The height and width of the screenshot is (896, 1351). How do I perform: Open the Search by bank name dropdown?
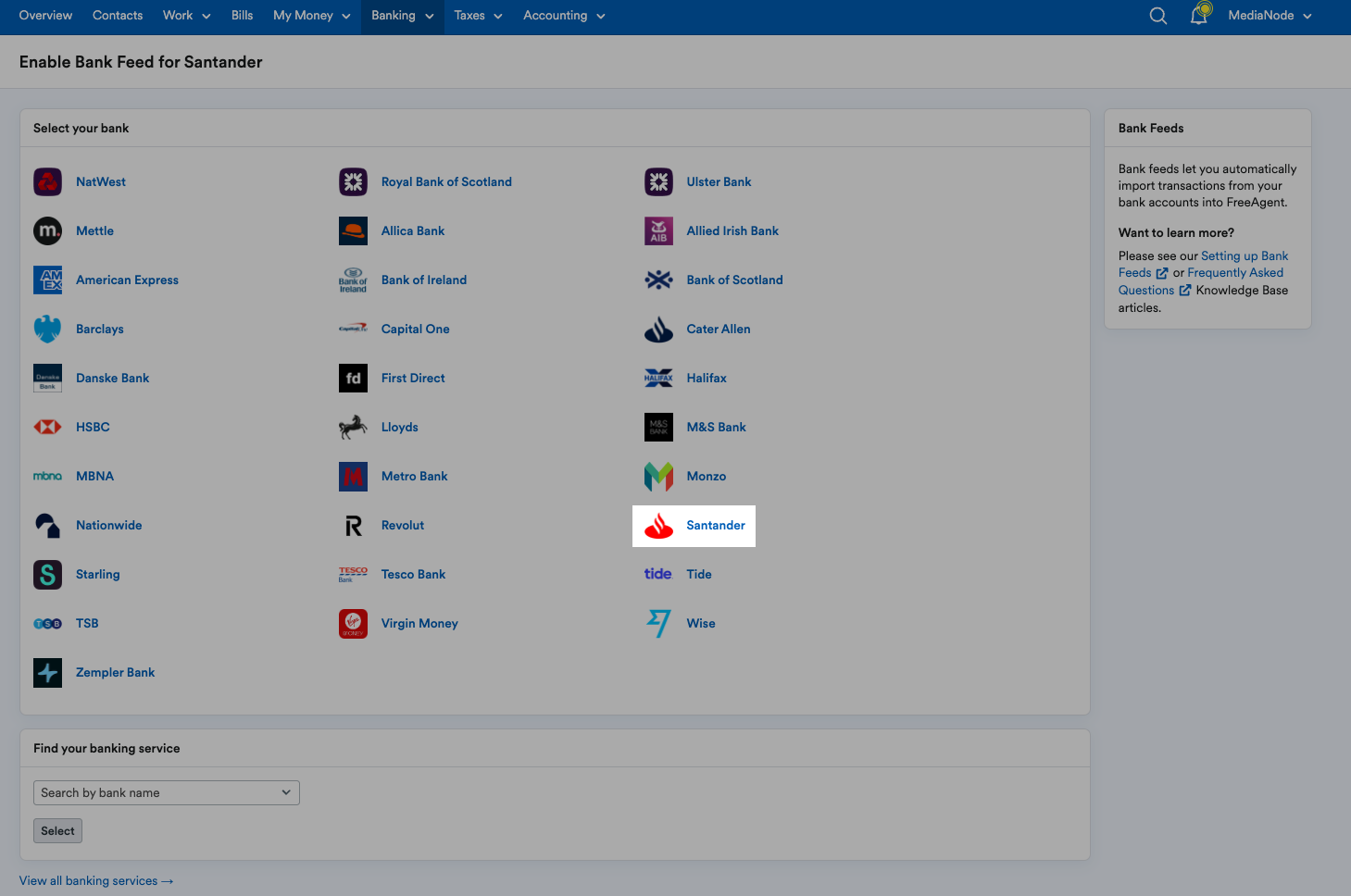pyautogui.click(x=167, y=793)
